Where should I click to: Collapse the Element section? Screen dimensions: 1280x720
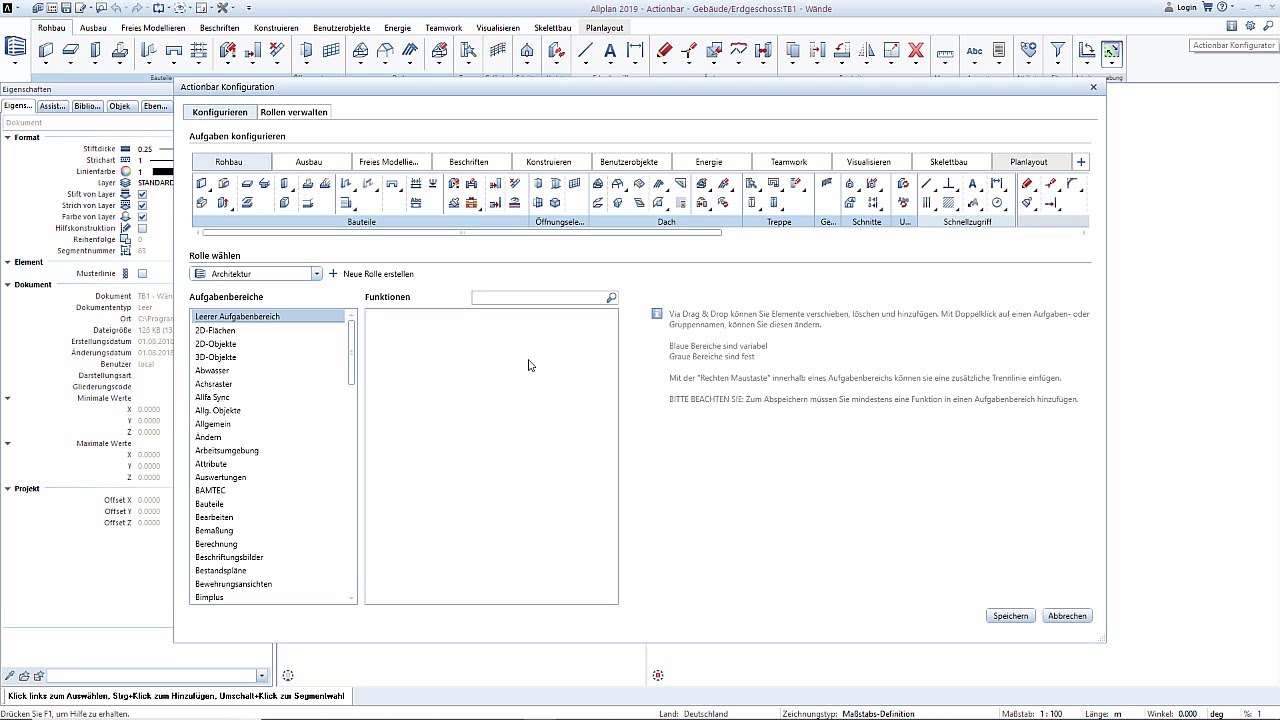tap(8, 262)
